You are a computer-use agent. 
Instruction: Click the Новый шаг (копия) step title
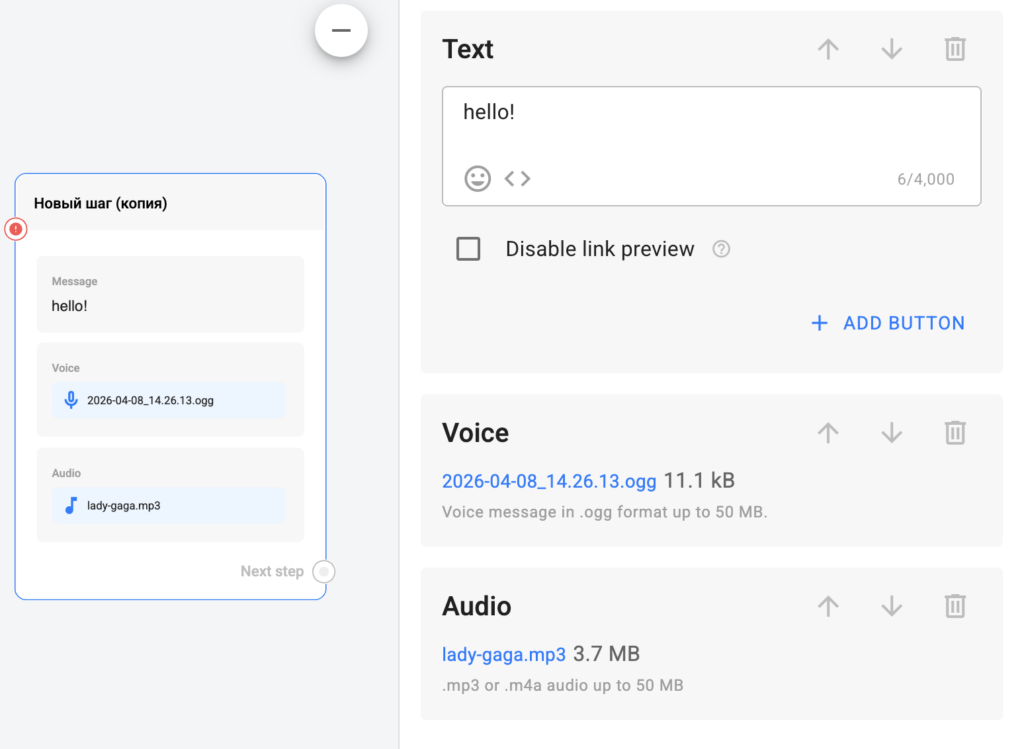[x=100, y=203]
